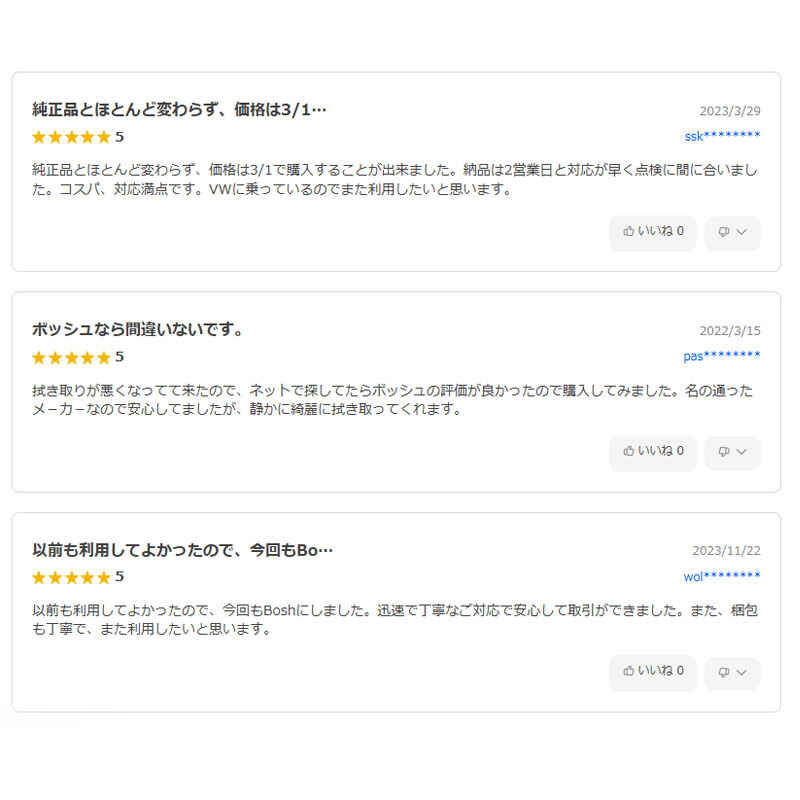Image resolution: width=800 pixels, height=800 pixels.
Task: Like the ボッシュなら間違いないです review
Action: tap(653, 451)
